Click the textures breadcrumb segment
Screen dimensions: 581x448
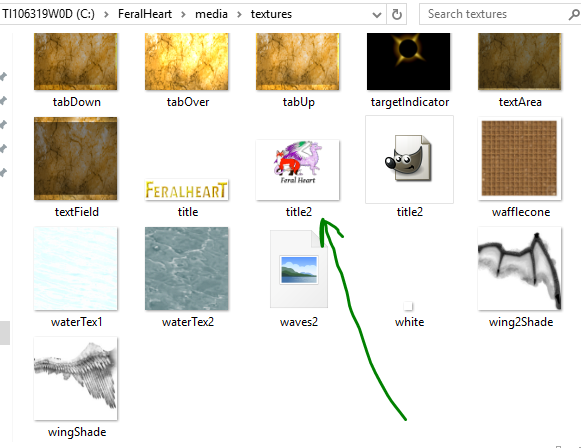point(271,14)
